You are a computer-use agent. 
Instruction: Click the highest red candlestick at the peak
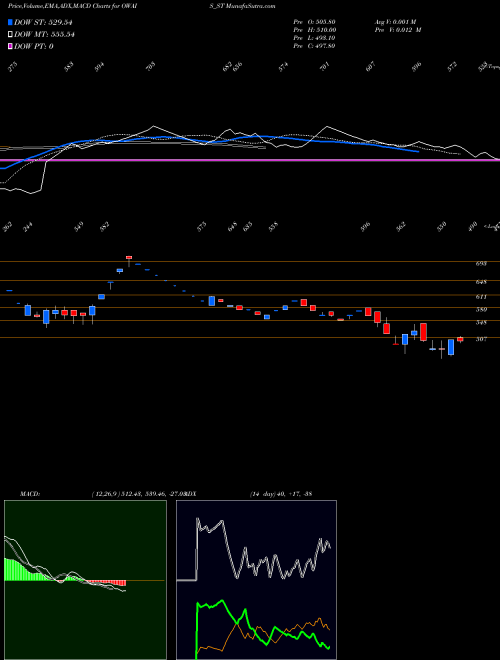coord(129,257)
